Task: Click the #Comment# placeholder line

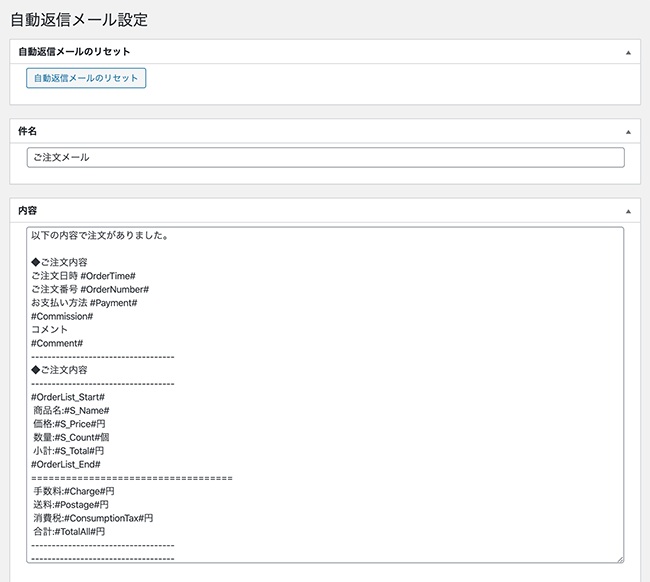Action: (57, 343)
